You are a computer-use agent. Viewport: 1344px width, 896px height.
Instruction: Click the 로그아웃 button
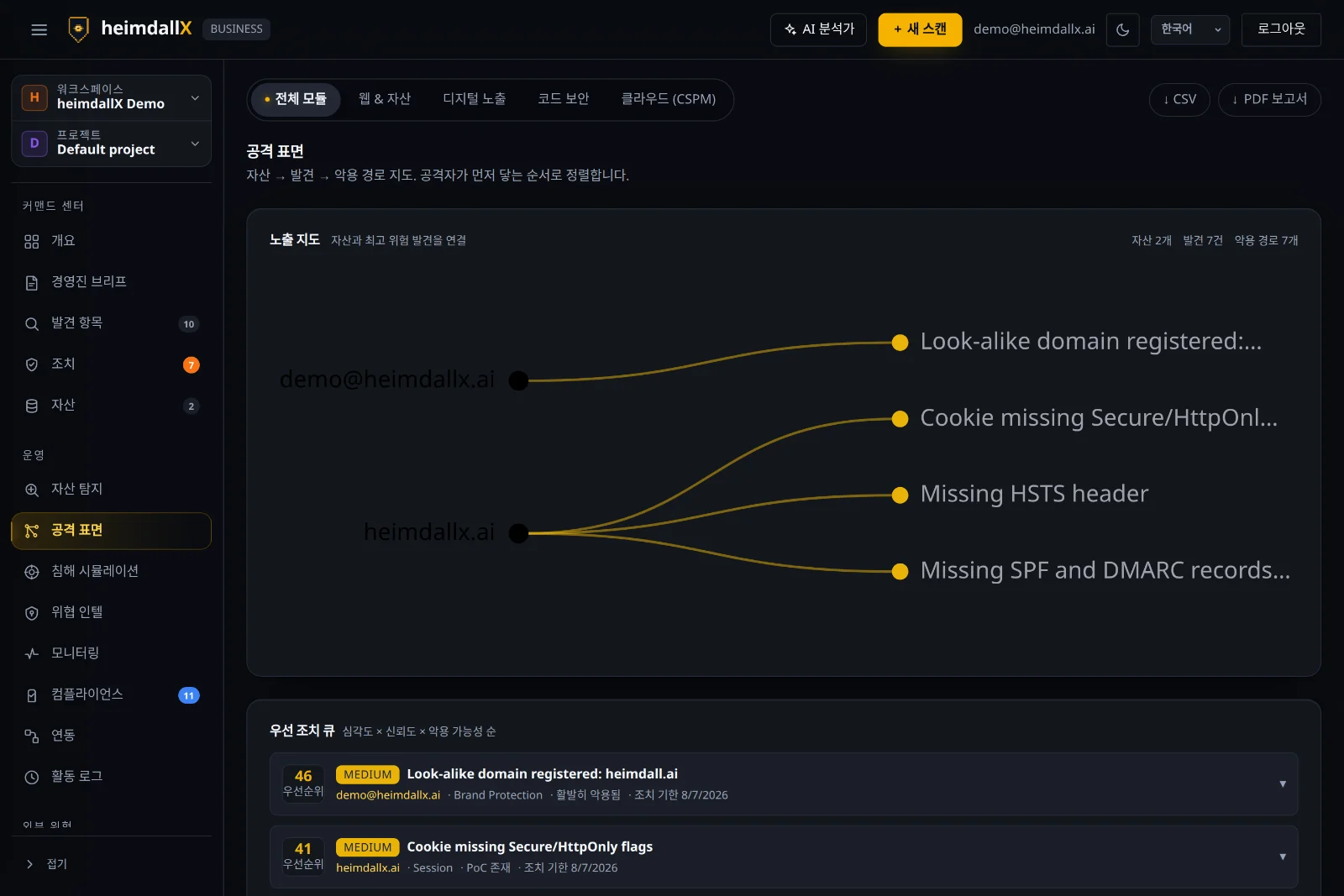coord(1281,29)
